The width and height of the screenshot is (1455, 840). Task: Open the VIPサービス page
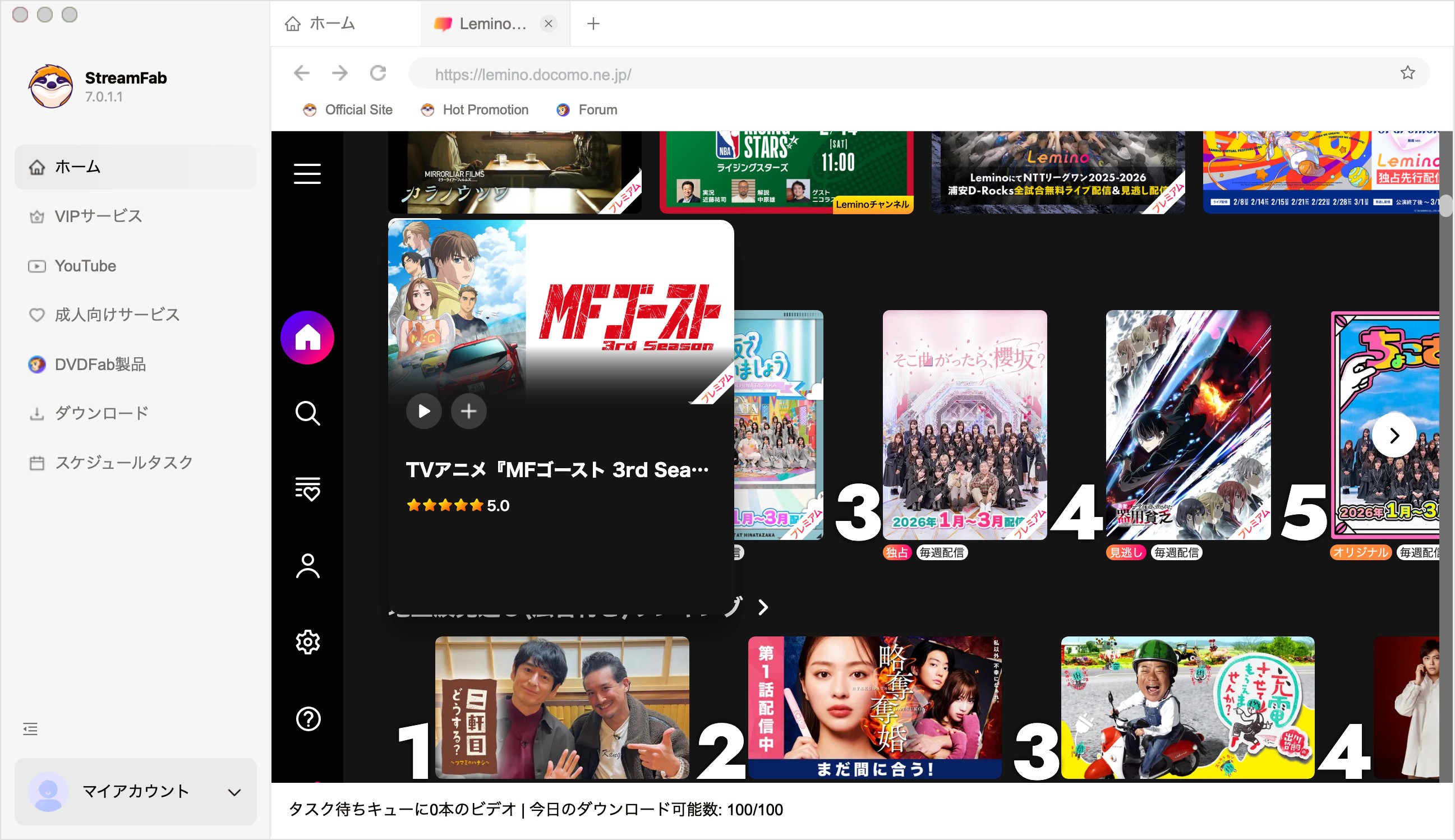coord(97,216)
